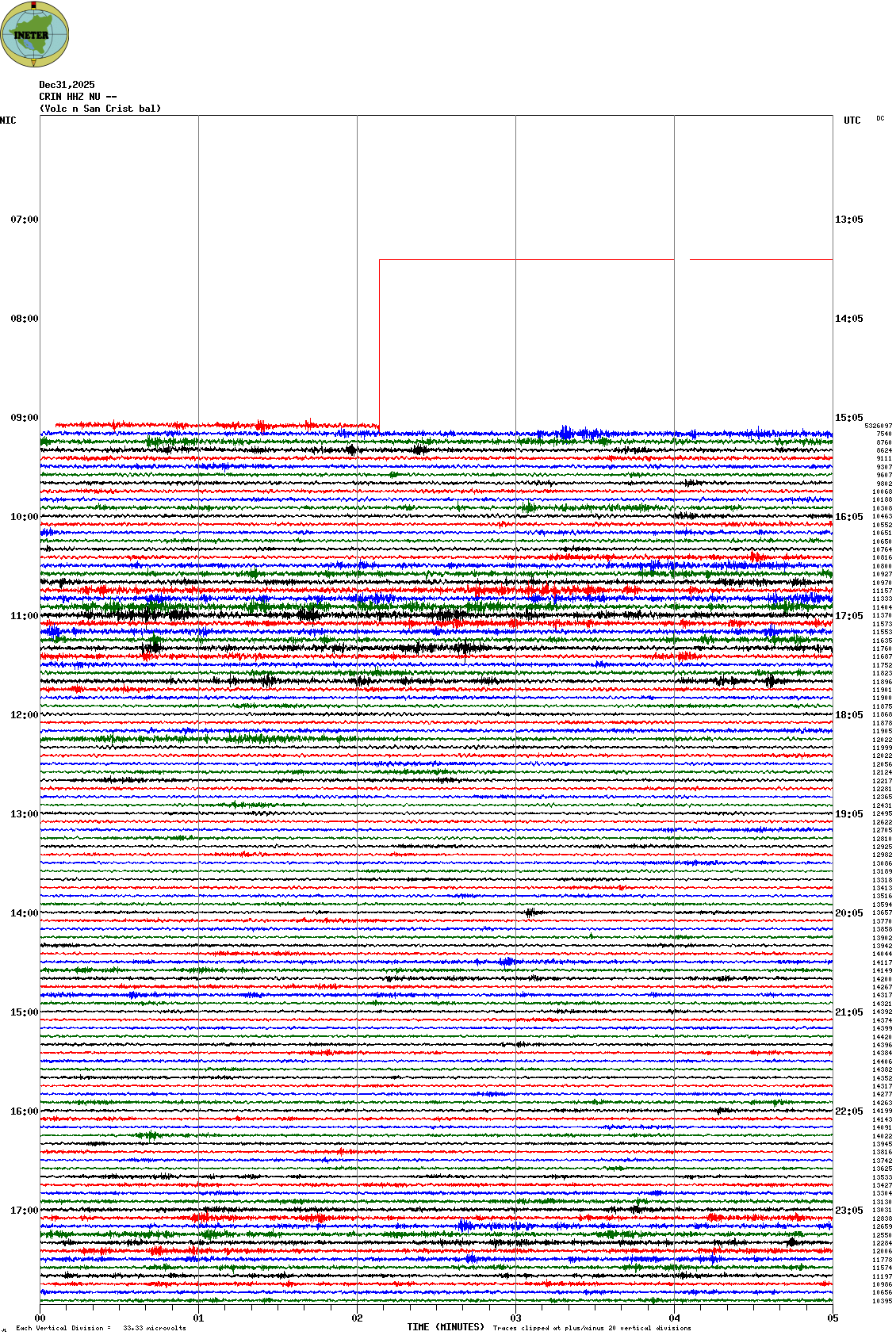
Task: Select the 14:00 local time marker
Action: click(24, 913)
